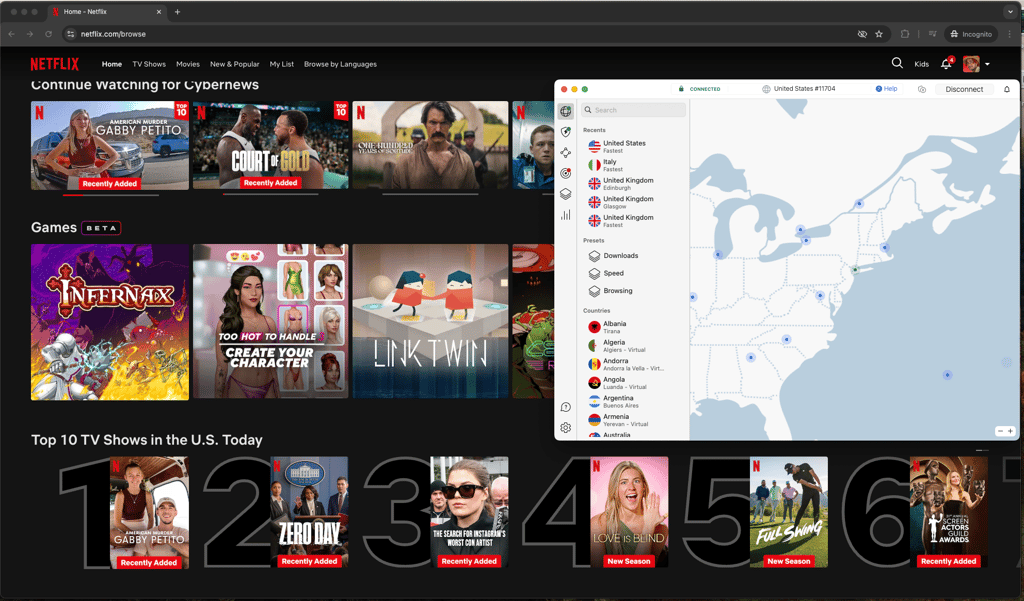Open the Link Twin game tile
The width and height of the screenshot is (1024, 601).
(430, 321)
